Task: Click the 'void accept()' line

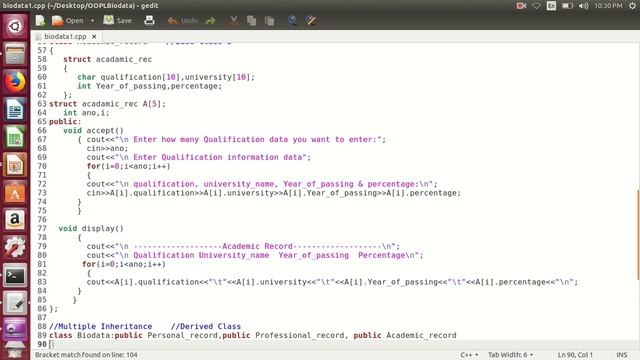Action: coord(93,131)
